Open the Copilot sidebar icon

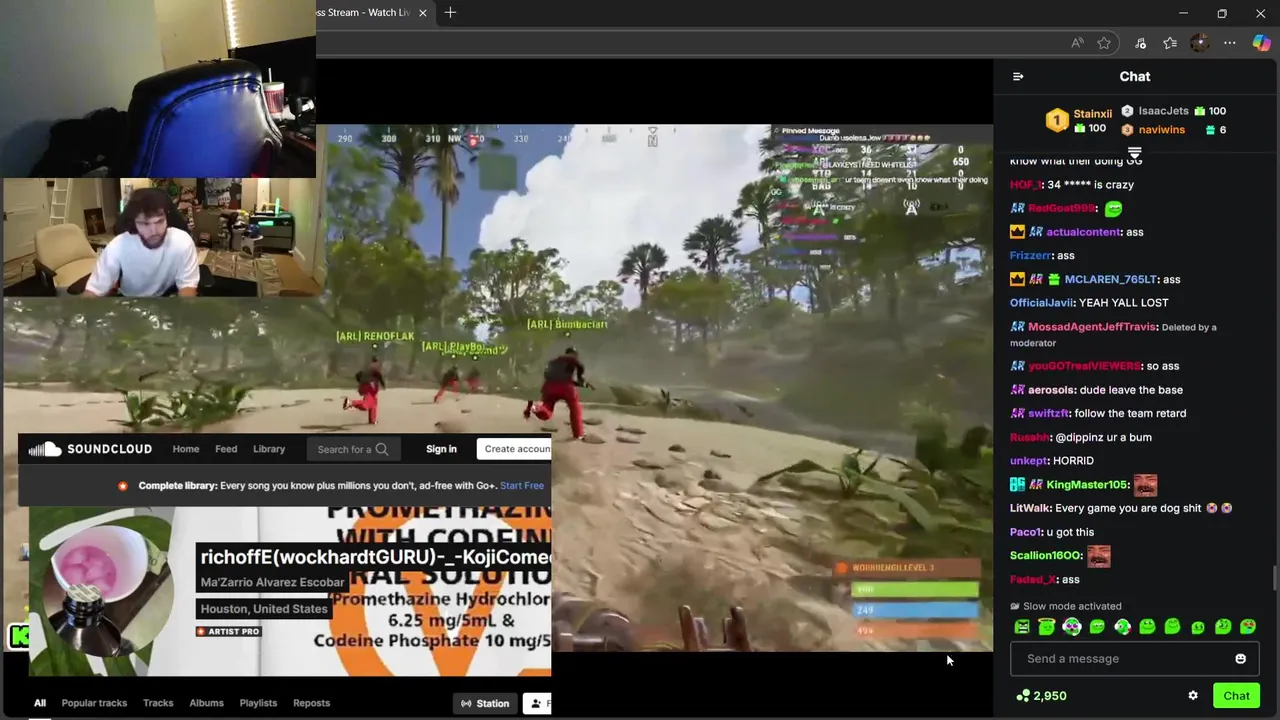1261,43
